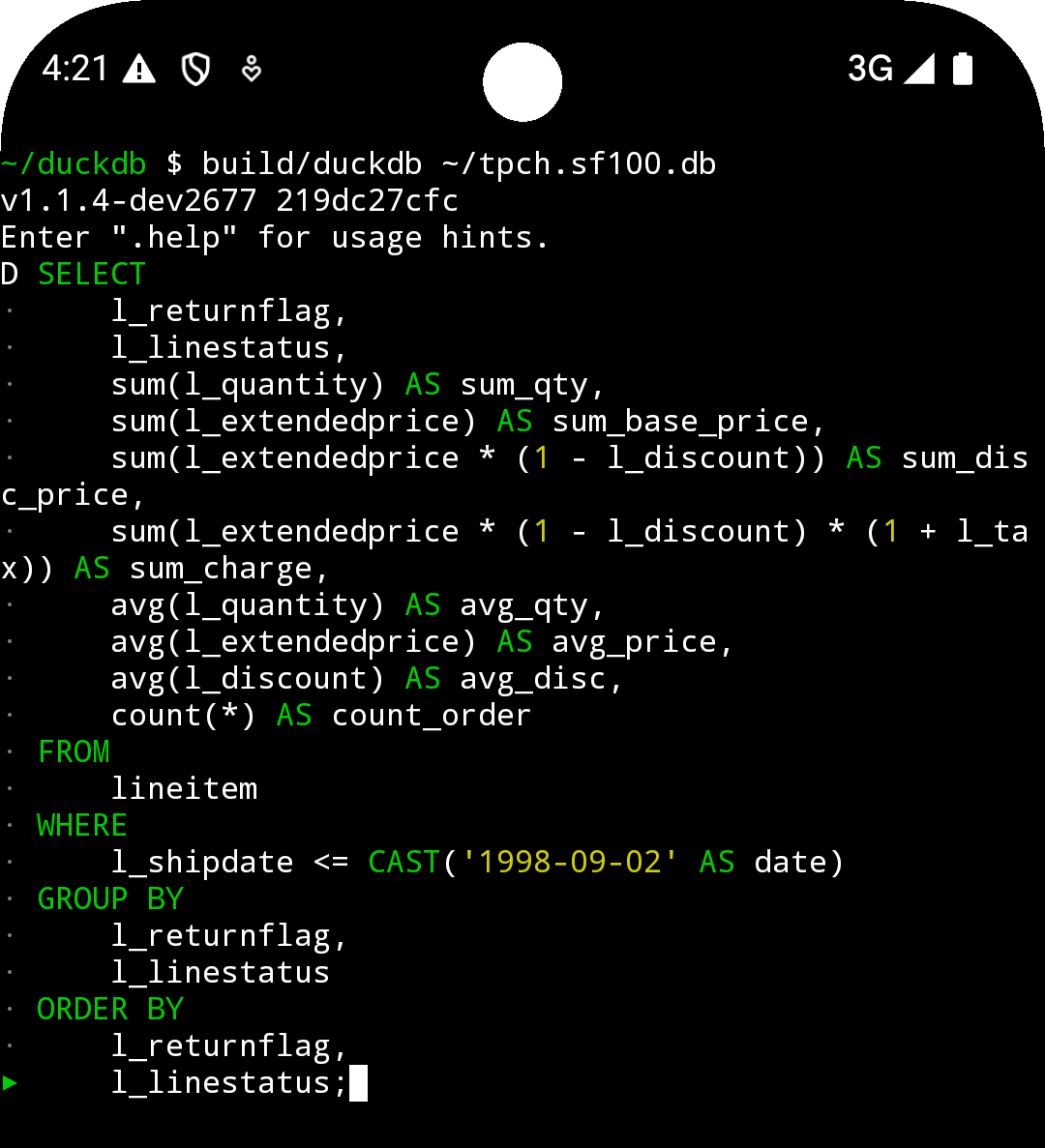This screenshot has width=1045, height=1148.
Task: Tap the warning triangle status icon
Action: [138, 69]
